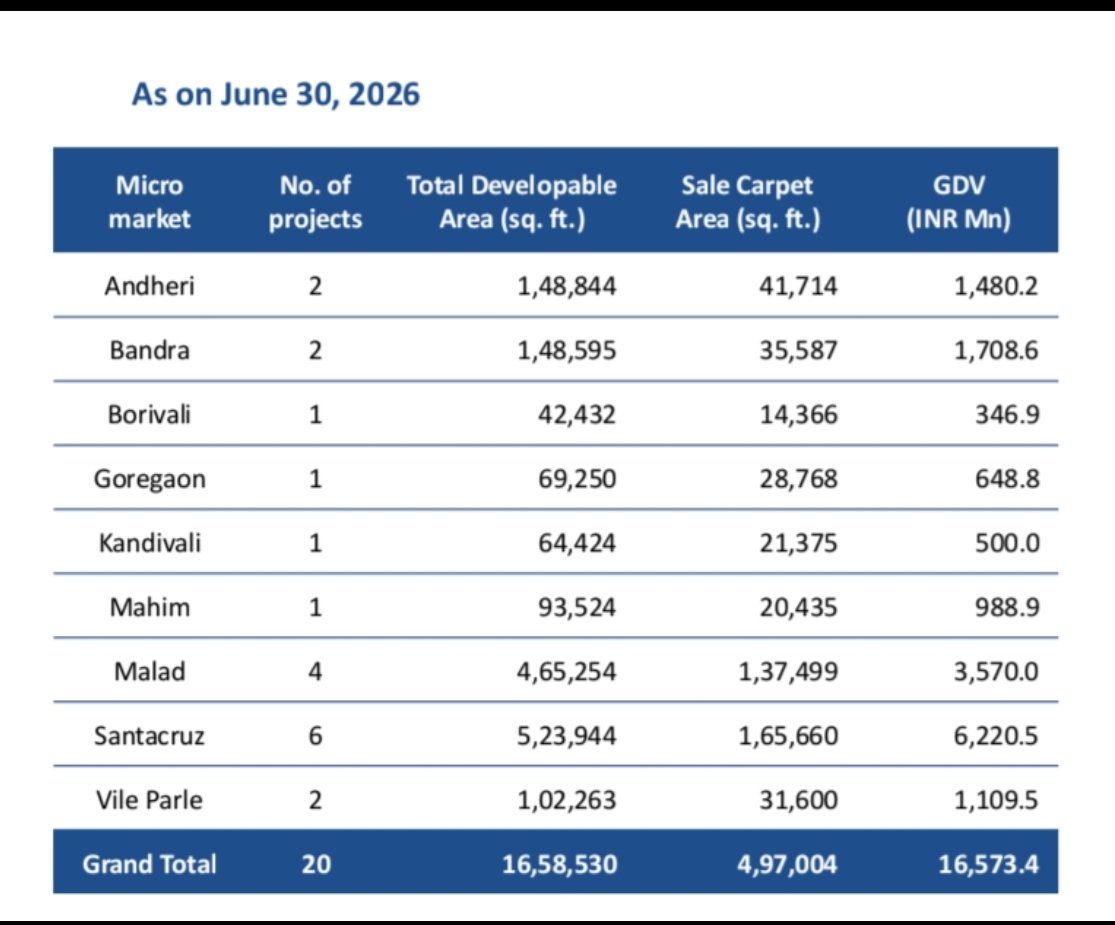
Task: Select Kandivali developable area 64,424
Action: click(577, 543)
